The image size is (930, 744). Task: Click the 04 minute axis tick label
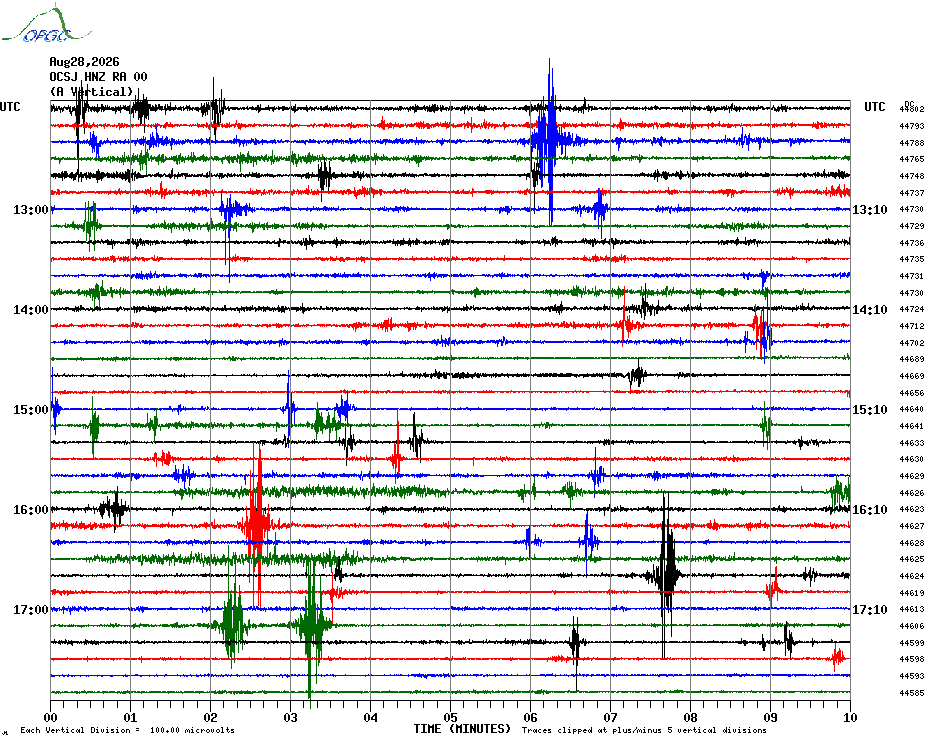point(371,717)
